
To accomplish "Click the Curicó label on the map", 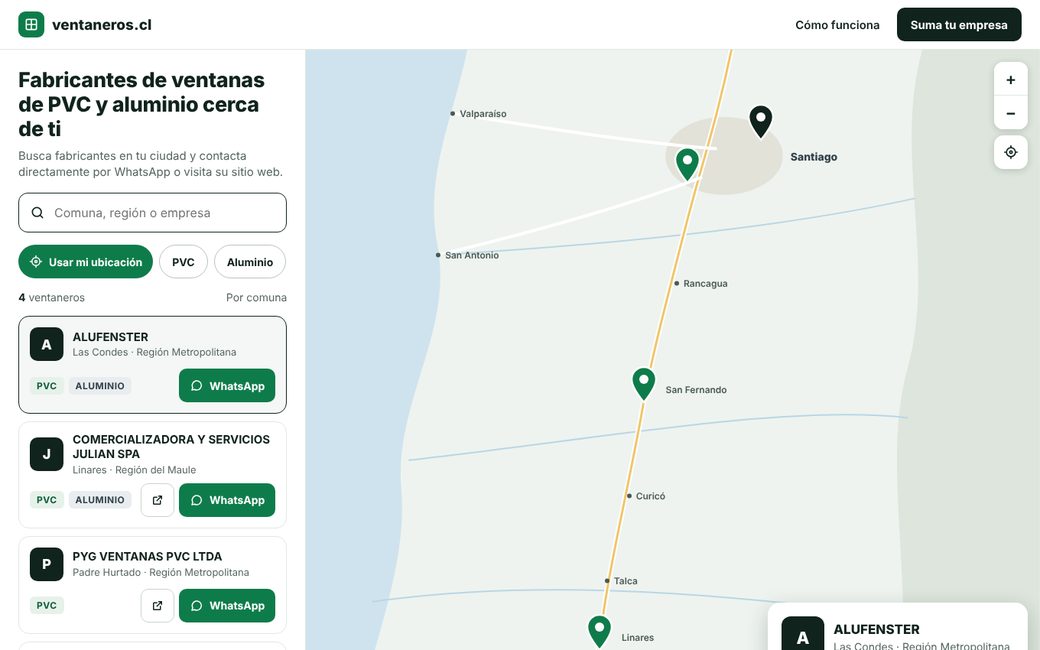I will (650, 496).
